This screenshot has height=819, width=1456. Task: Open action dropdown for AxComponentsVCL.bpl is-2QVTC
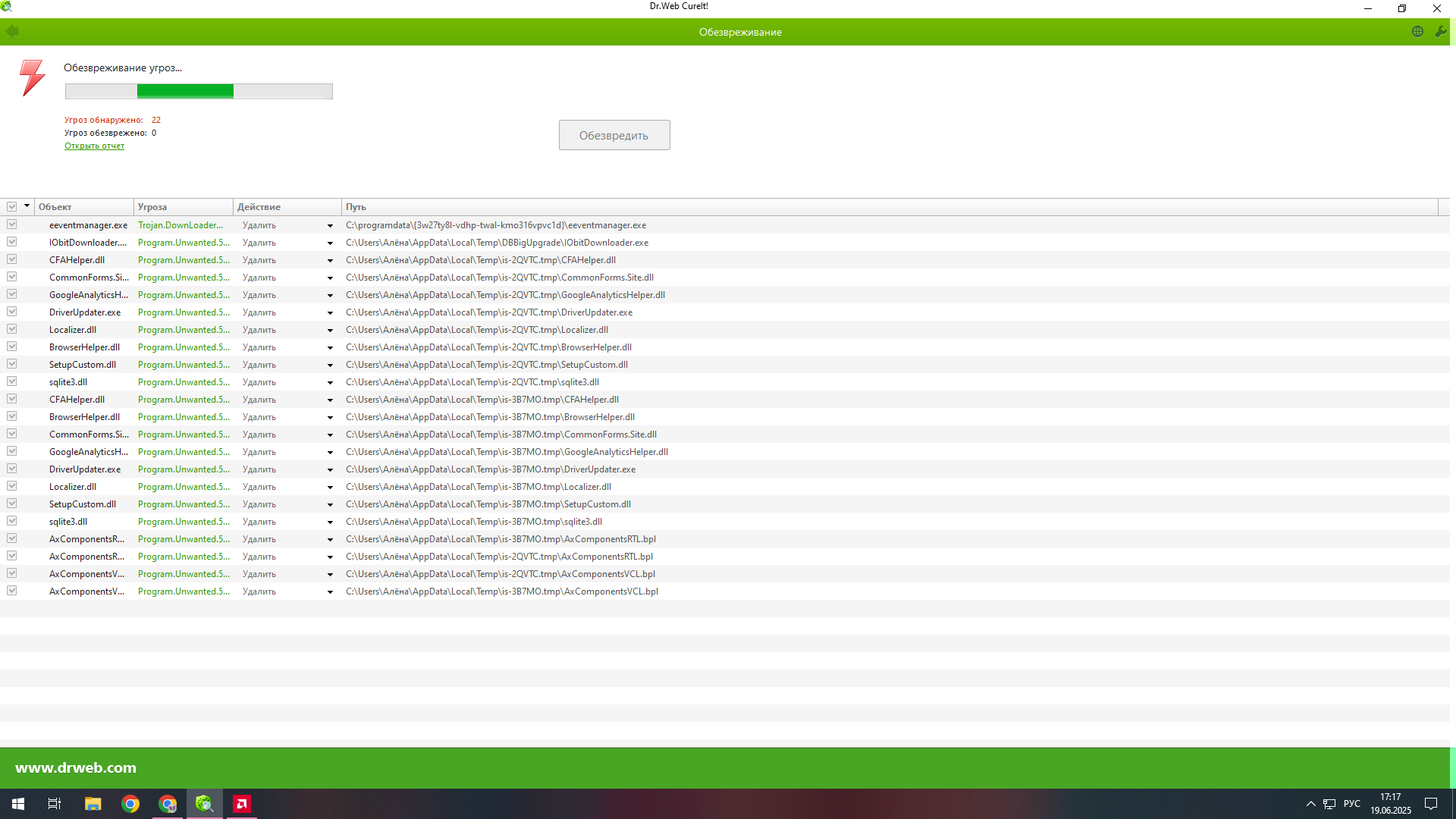point(330,574)
